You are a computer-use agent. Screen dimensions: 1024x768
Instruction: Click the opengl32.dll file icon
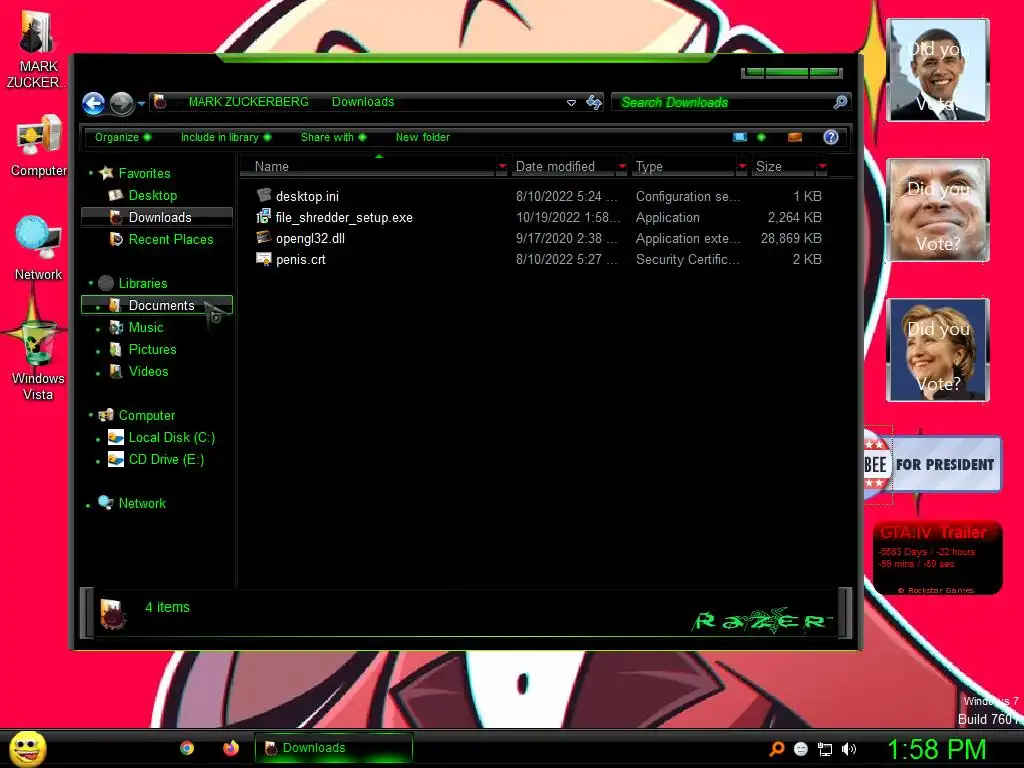coord(263,237)
